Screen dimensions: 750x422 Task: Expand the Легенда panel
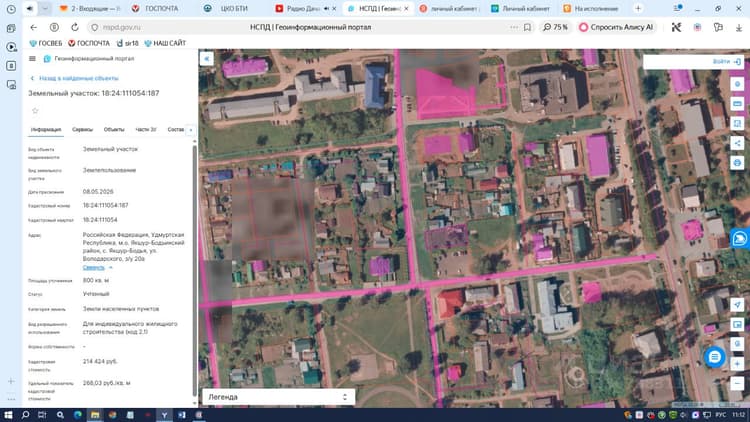pos(278,397)
